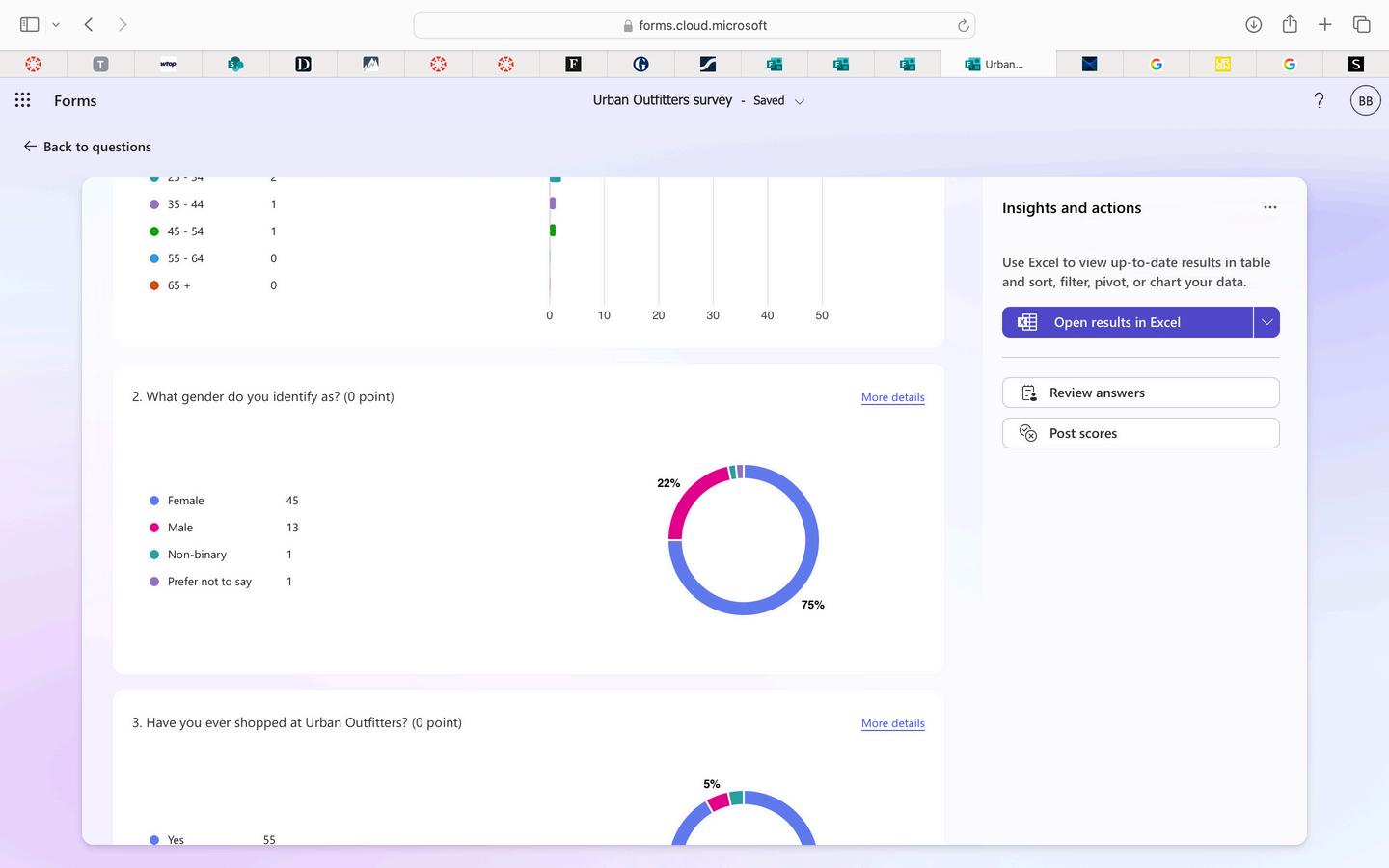Click the Male legend color dot
The image size is (1389, 868).
154,528
